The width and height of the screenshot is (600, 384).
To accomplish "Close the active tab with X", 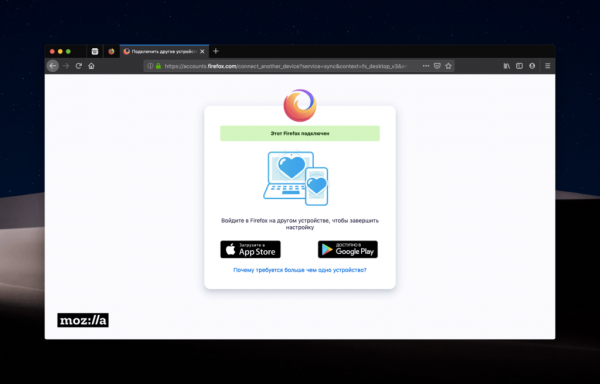I will pyautogui.click(x=202, y=51).
